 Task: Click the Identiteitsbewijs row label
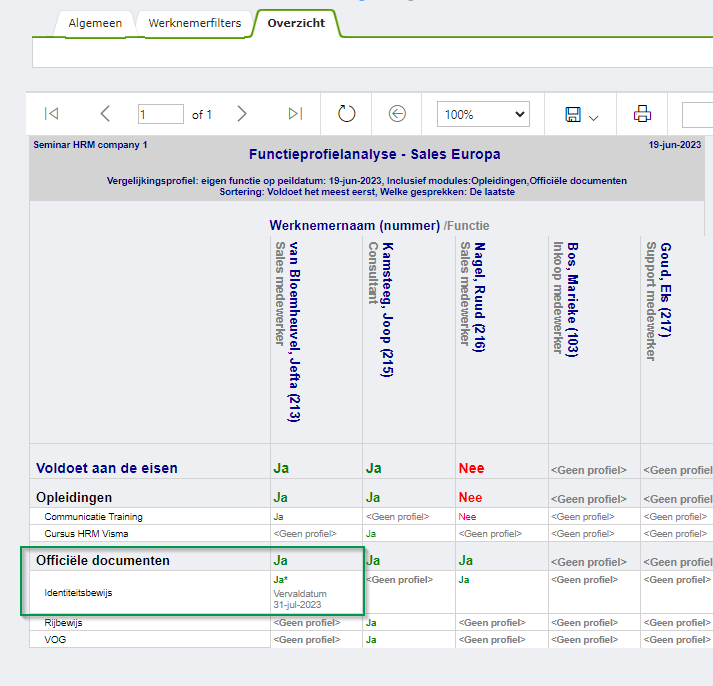[78, 593]
